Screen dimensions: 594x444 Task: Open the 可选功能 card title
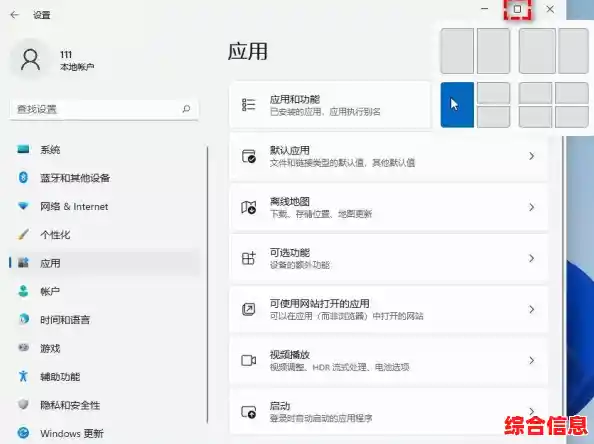[289, 252]
